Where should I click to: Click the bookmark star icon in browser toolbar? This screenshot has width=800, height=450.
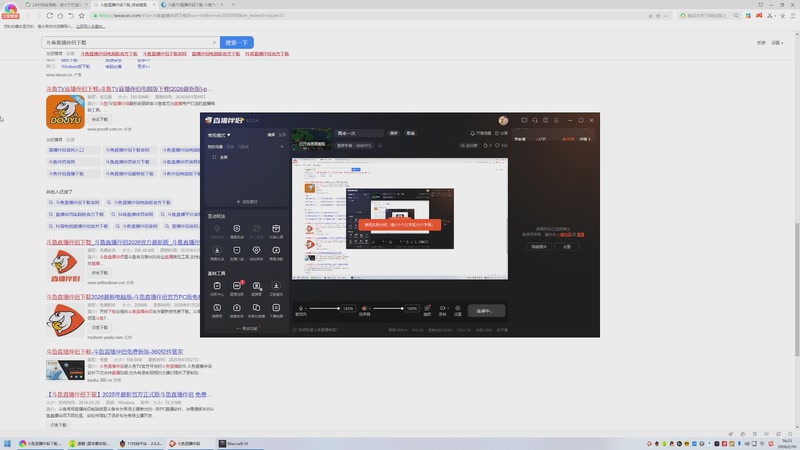(82, 15)
